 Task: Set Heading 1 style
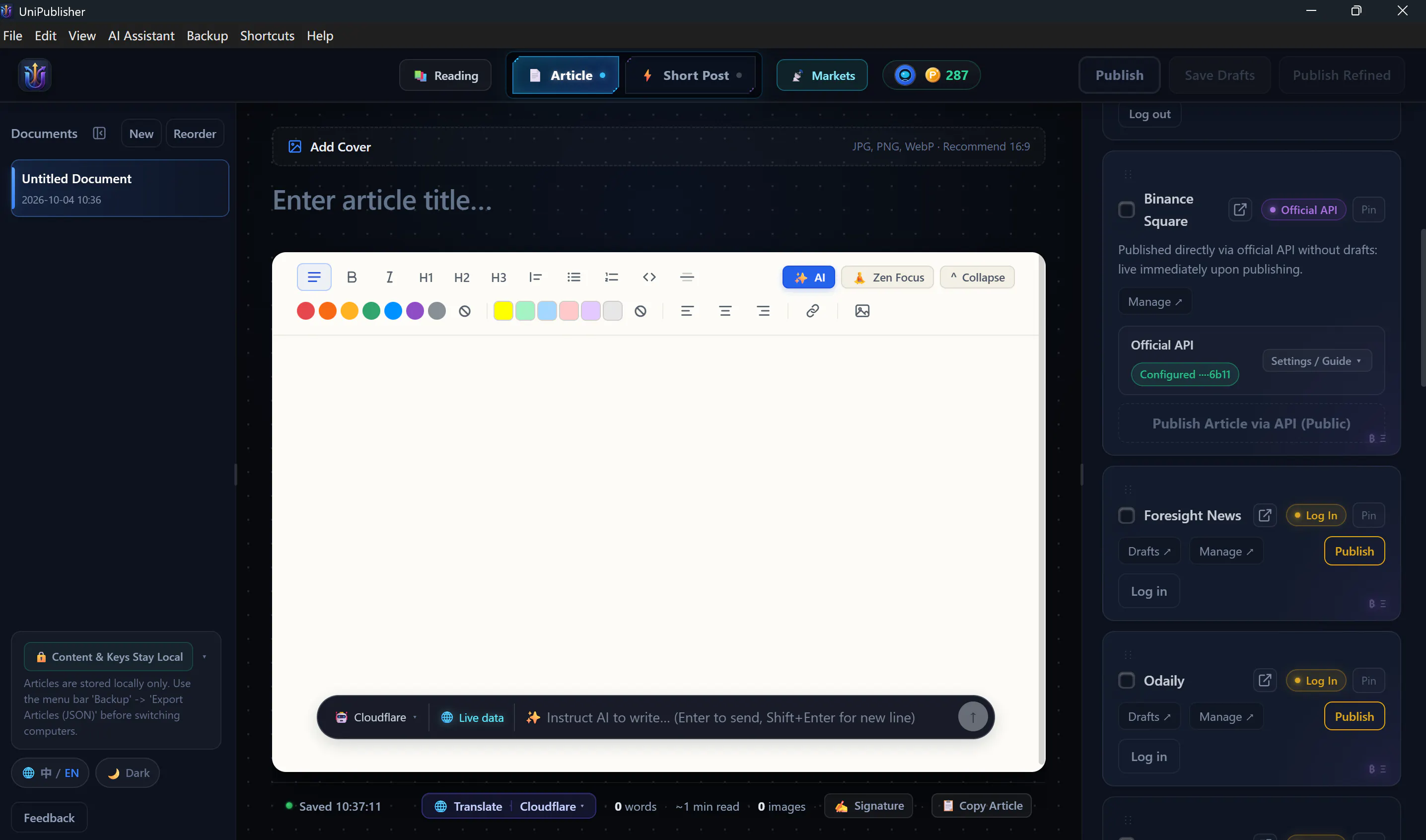tap(426, 278)
